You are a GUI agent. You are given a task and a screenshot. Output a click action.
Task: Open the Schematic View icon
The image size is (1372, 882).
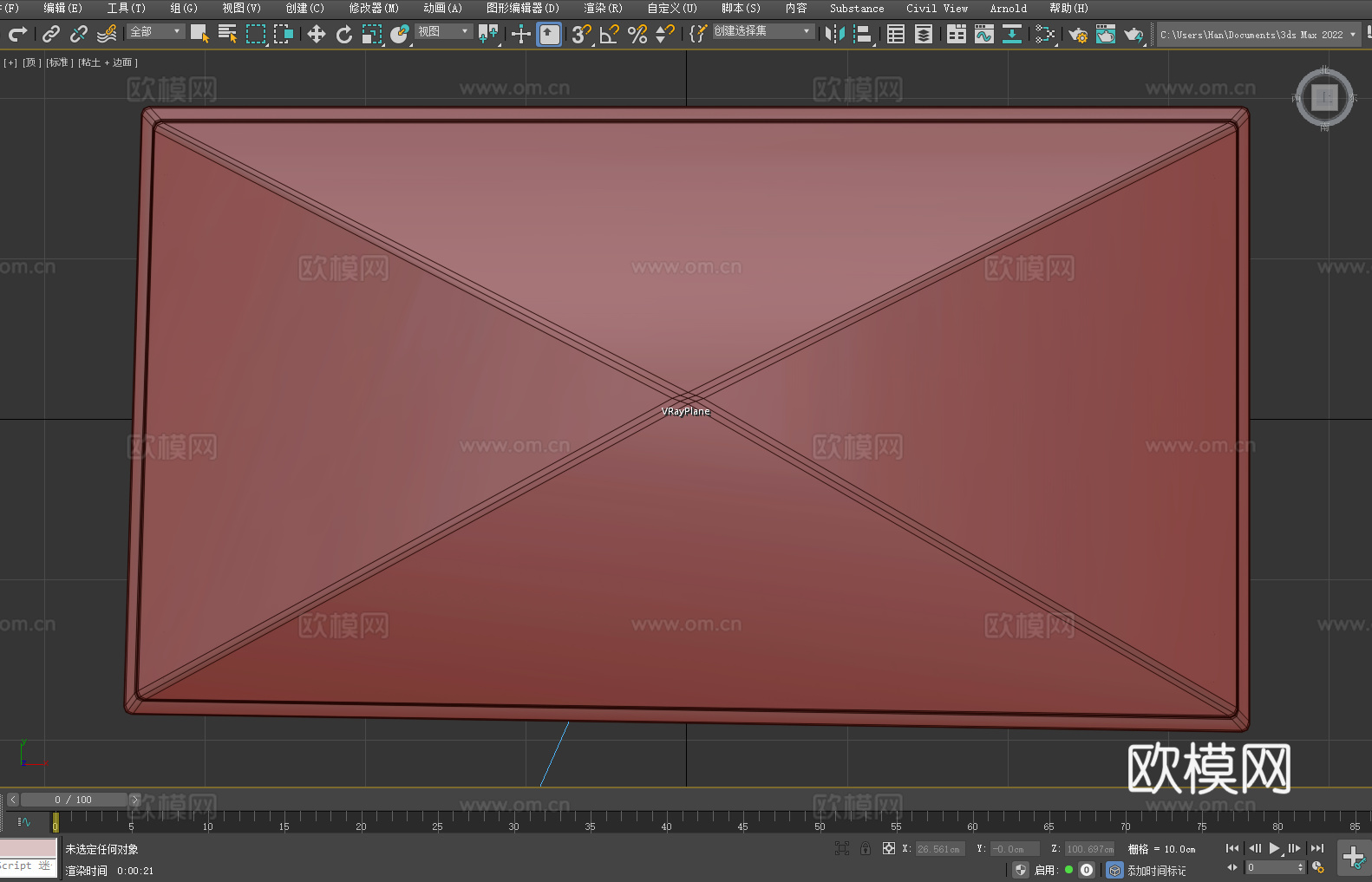point(1045,34)
